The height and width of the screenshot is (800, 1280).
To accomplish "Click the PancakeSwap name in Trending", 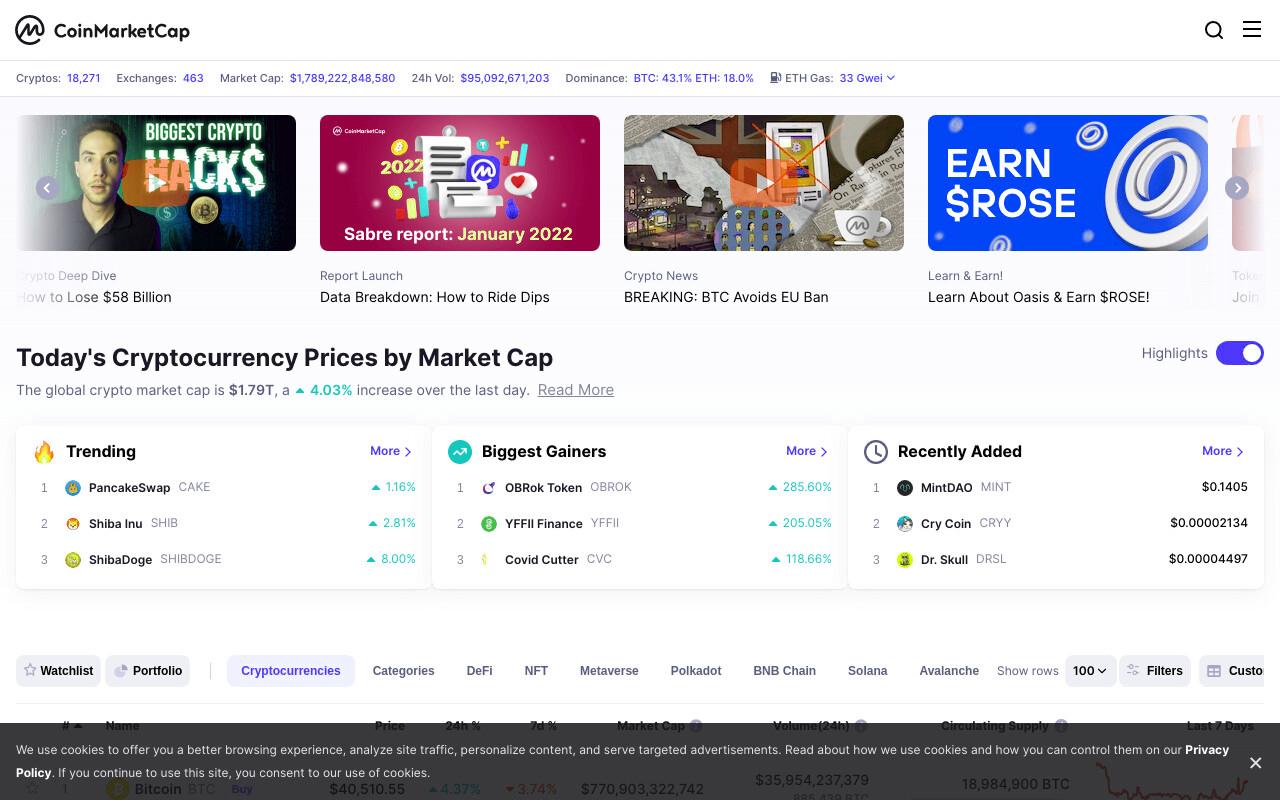I will 130,488.
